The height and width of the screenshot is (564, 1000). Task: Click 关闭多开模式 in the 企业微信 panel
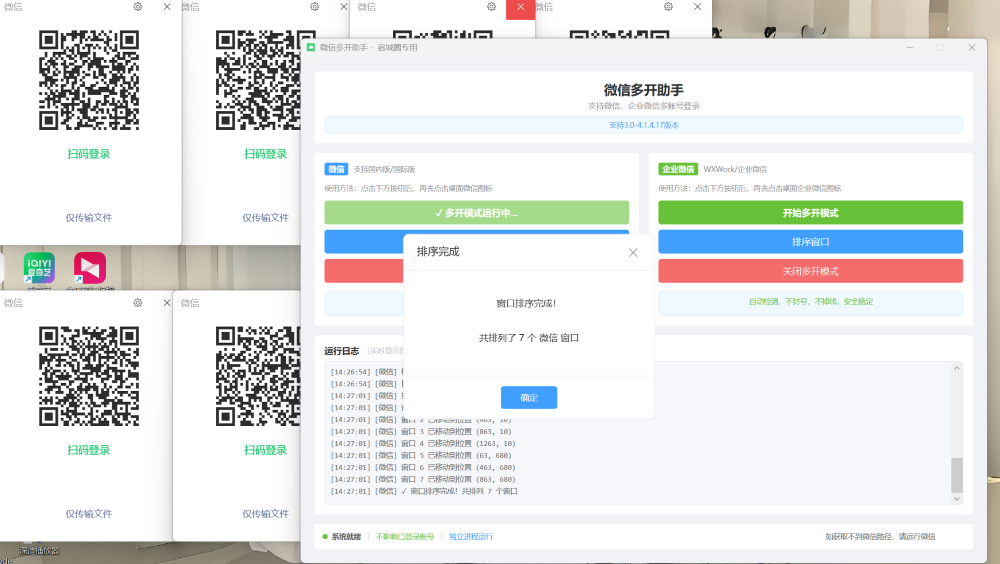[x=811, y=271]
